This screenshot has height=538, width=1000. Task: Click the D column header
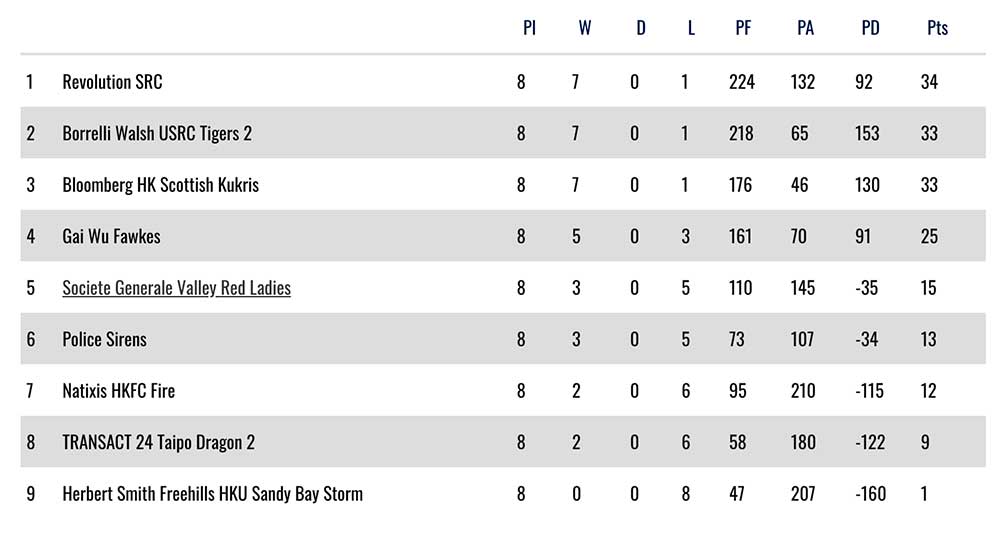[x=641, y=28]
